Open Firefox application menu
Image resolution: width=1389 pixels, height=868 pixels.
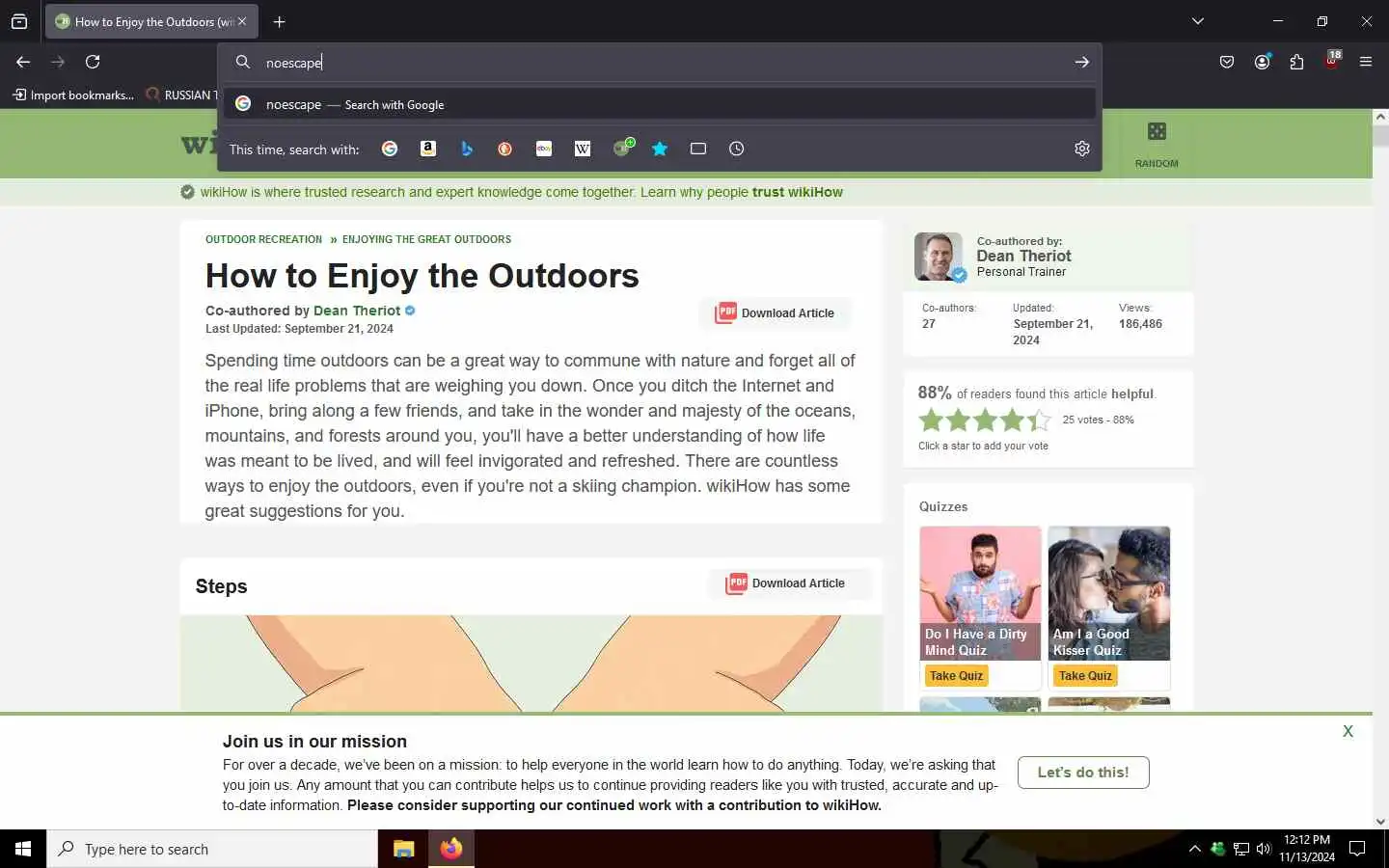(1366, 62)
